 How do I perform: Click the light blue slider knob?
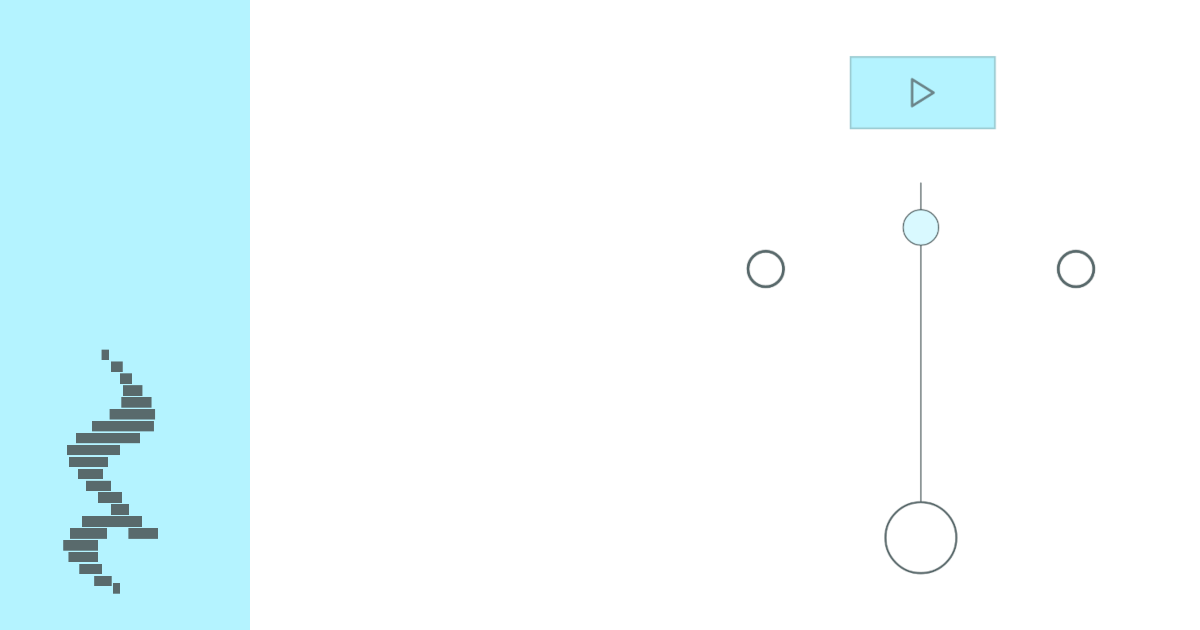(921, 228)
